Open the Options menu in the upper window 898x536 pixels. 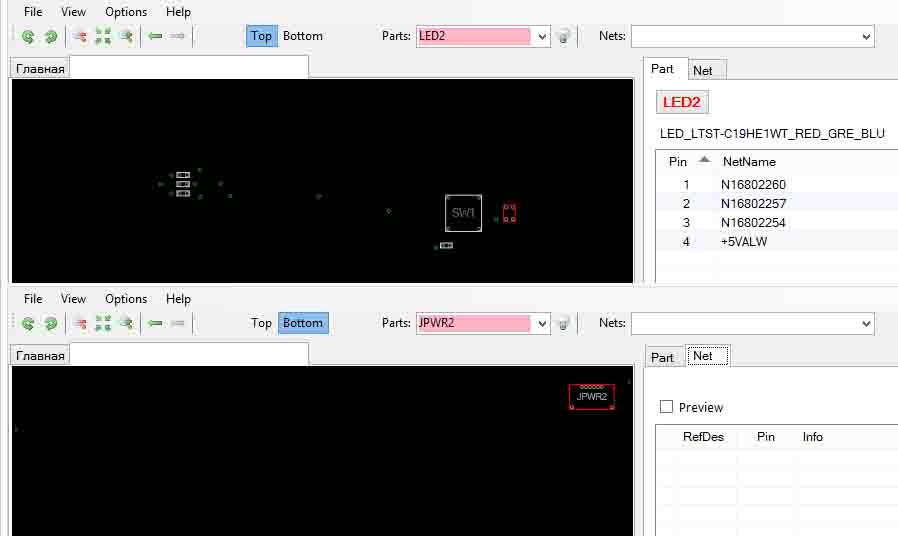click(126, 11)
